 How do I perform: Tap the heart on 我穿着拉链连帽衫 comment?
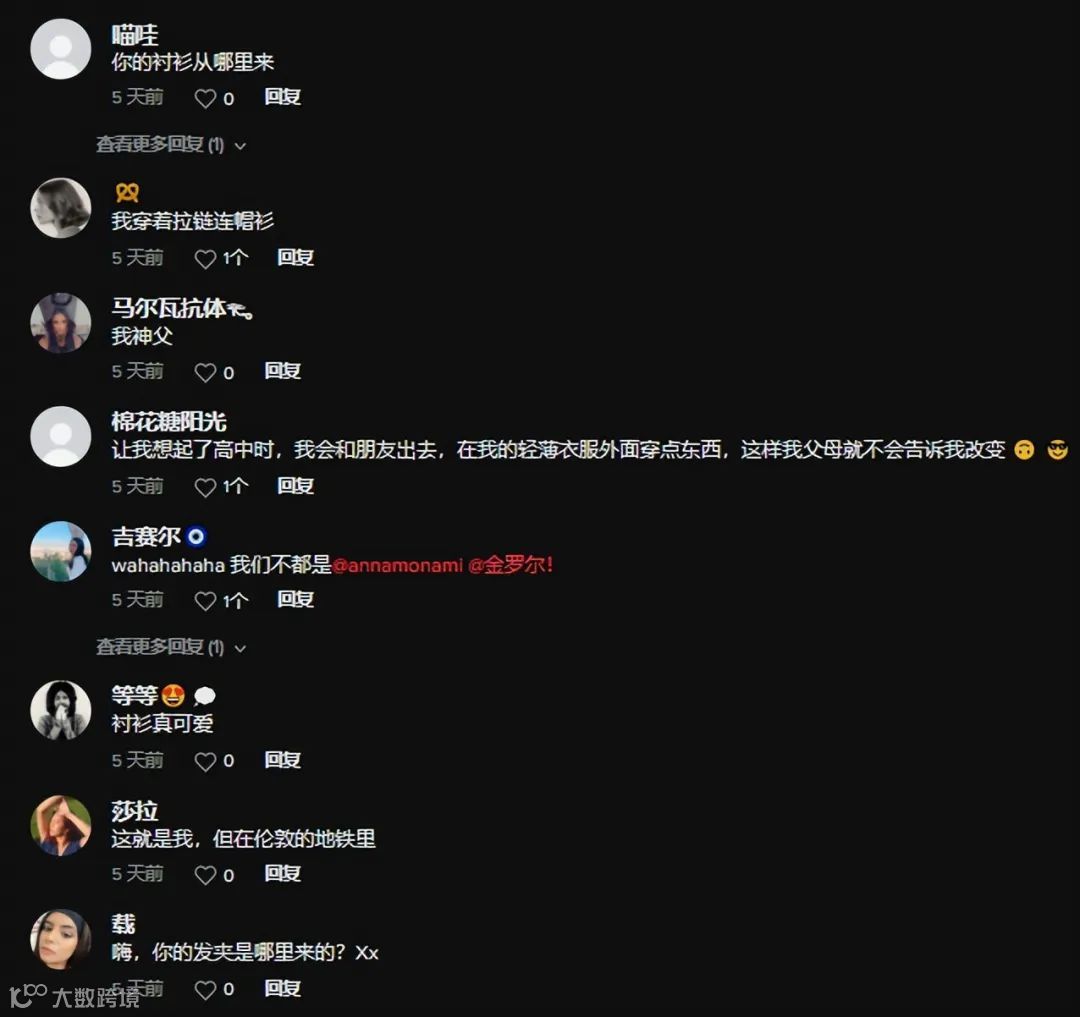pos(205,259)
